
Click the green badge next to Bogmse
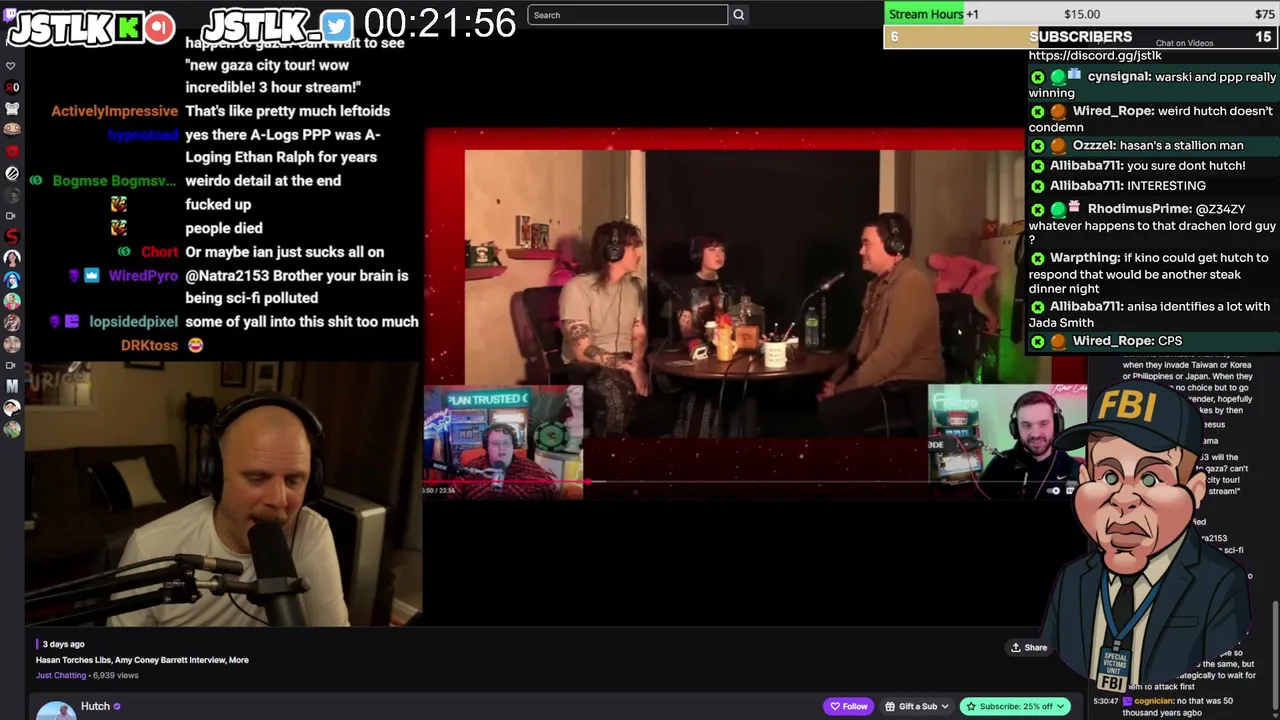pyautogui.click(x=36, y=181)
